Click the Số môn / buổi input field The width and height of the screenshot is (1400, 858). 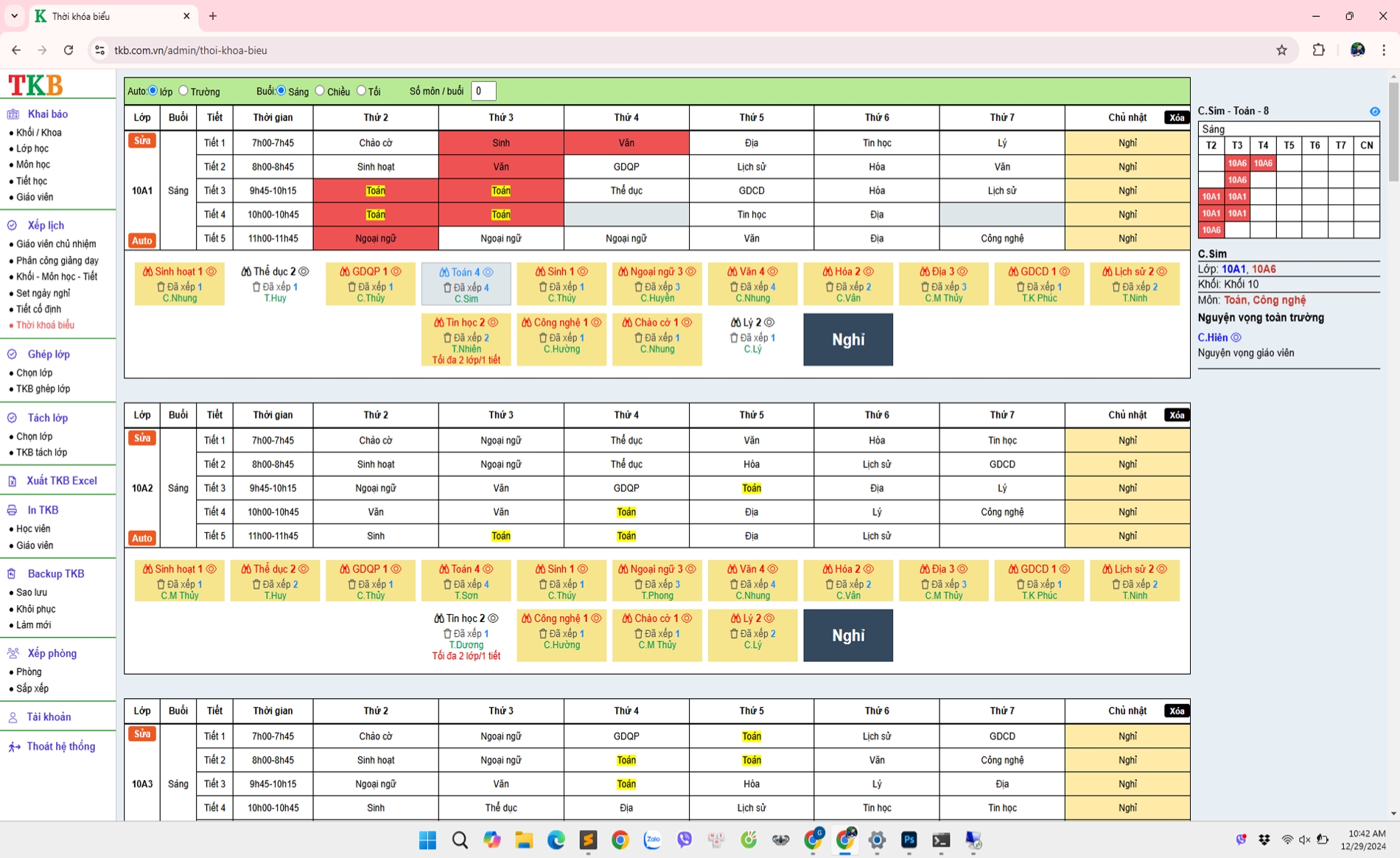pyautogui.click(x=483, y=91)
